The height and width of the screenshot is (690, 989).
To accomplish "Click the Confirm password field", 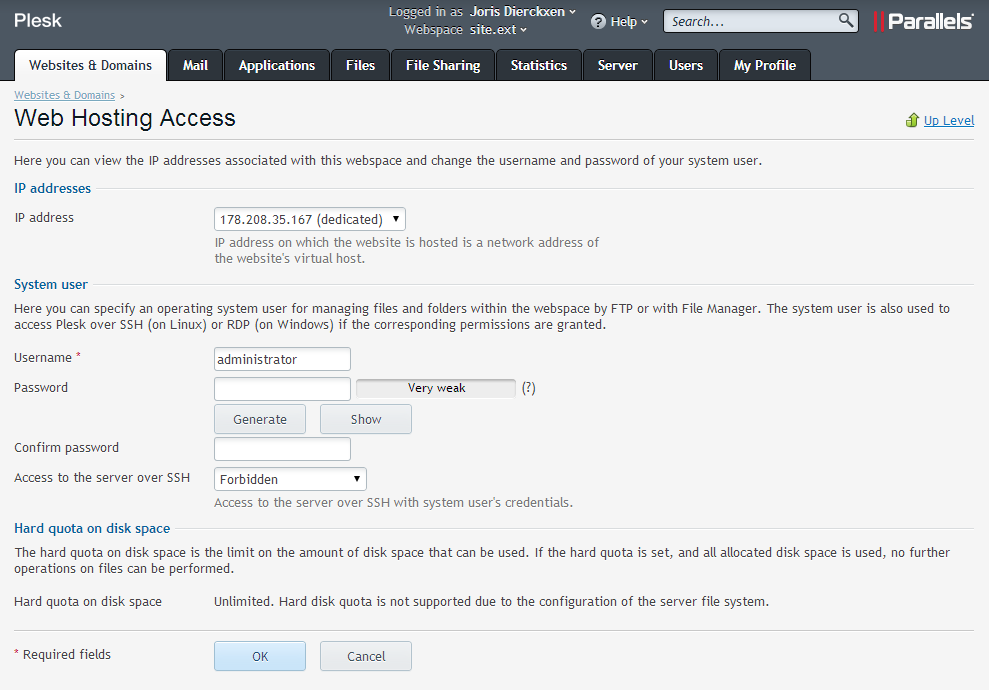I will pos(282,449).
